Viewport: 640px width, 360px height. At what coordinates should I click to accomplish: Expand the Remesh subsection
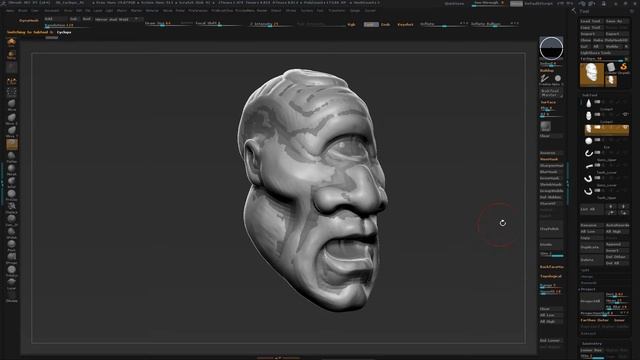pos(588,282)
